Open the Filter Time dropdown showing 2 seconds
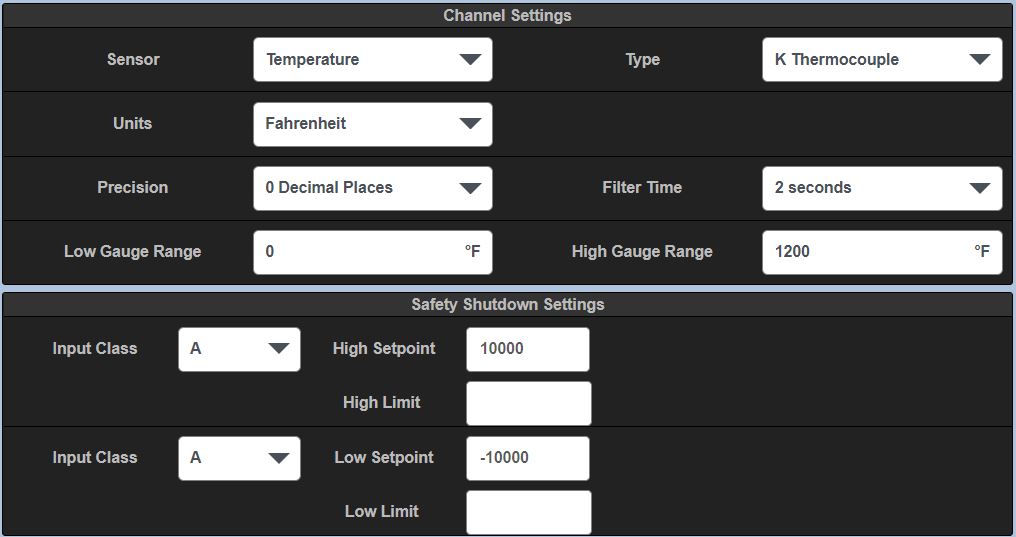Viewport: 1016px width, 537px height. pyautogui.click(x=881, y=188)
